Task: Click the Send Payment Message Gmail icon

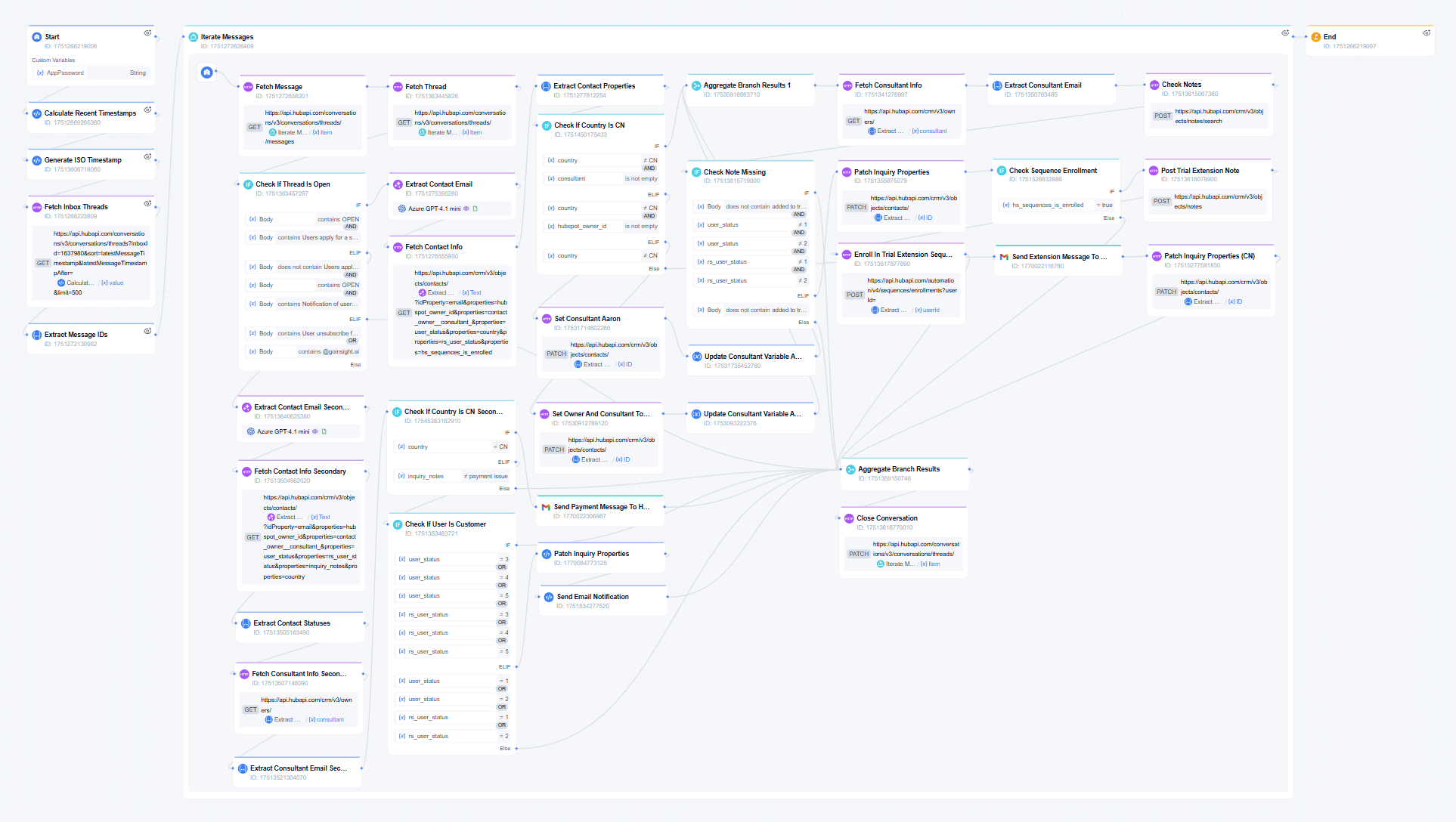Action: click(546, 507)
